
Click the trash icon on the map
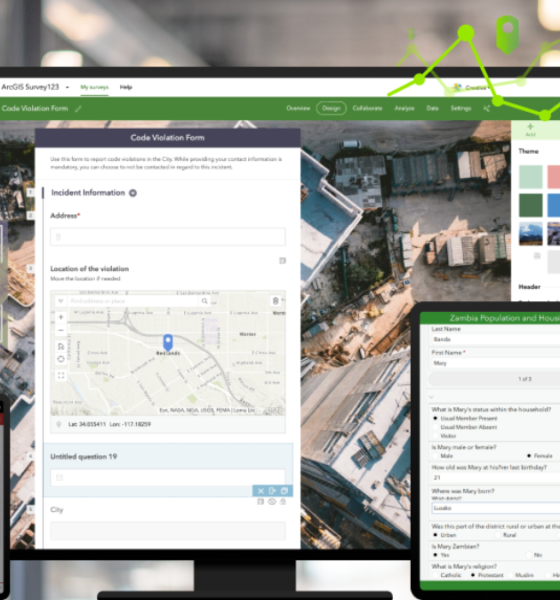click(x=275, y=301)
